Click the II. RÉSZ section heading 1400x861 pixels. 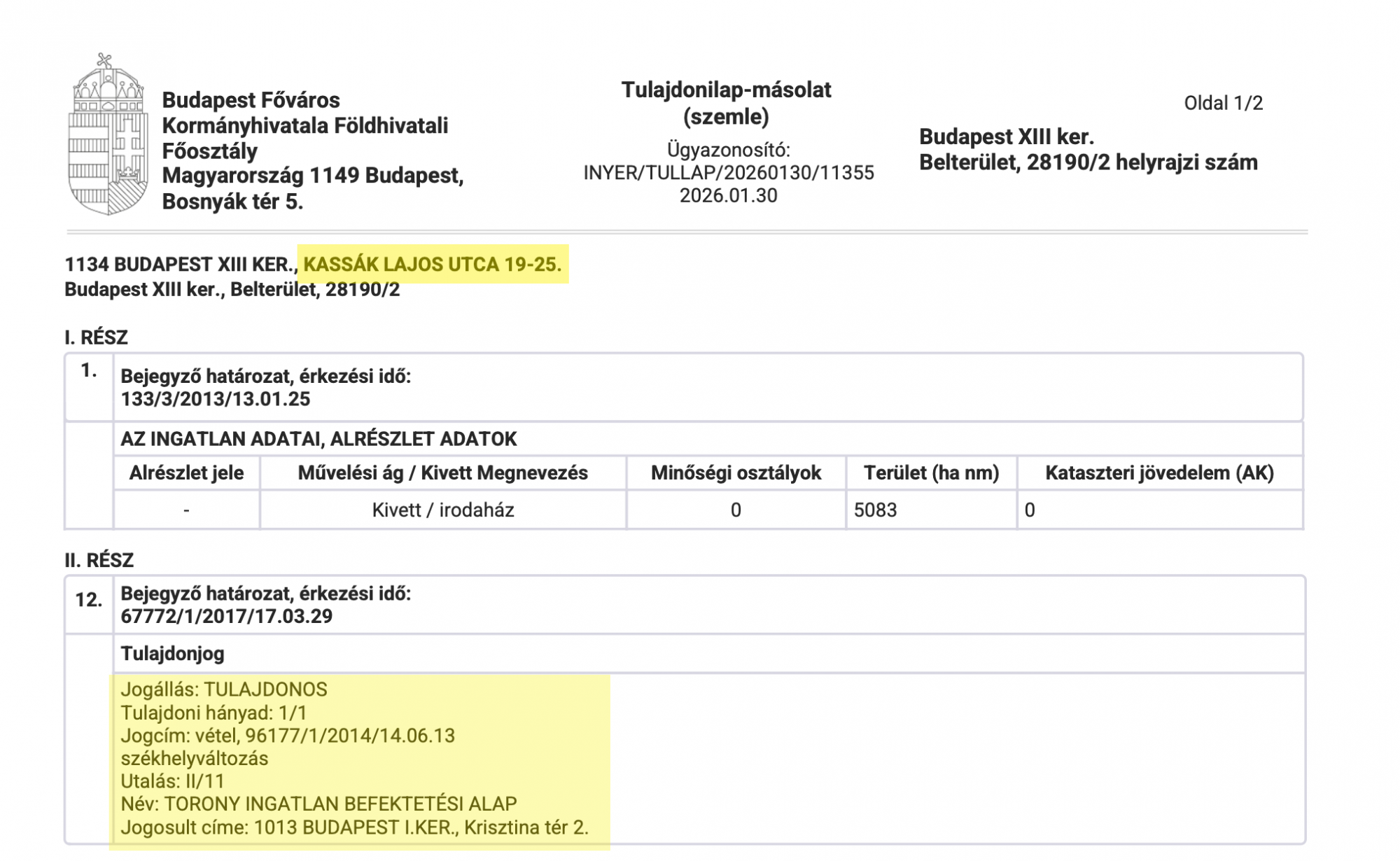(x=99, y=560)
